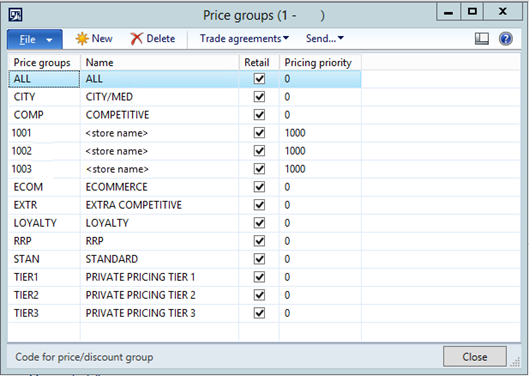Select the COMP price group cell
Image resolution: width=529 pixels, height=376 pixels.
[44, 115]
